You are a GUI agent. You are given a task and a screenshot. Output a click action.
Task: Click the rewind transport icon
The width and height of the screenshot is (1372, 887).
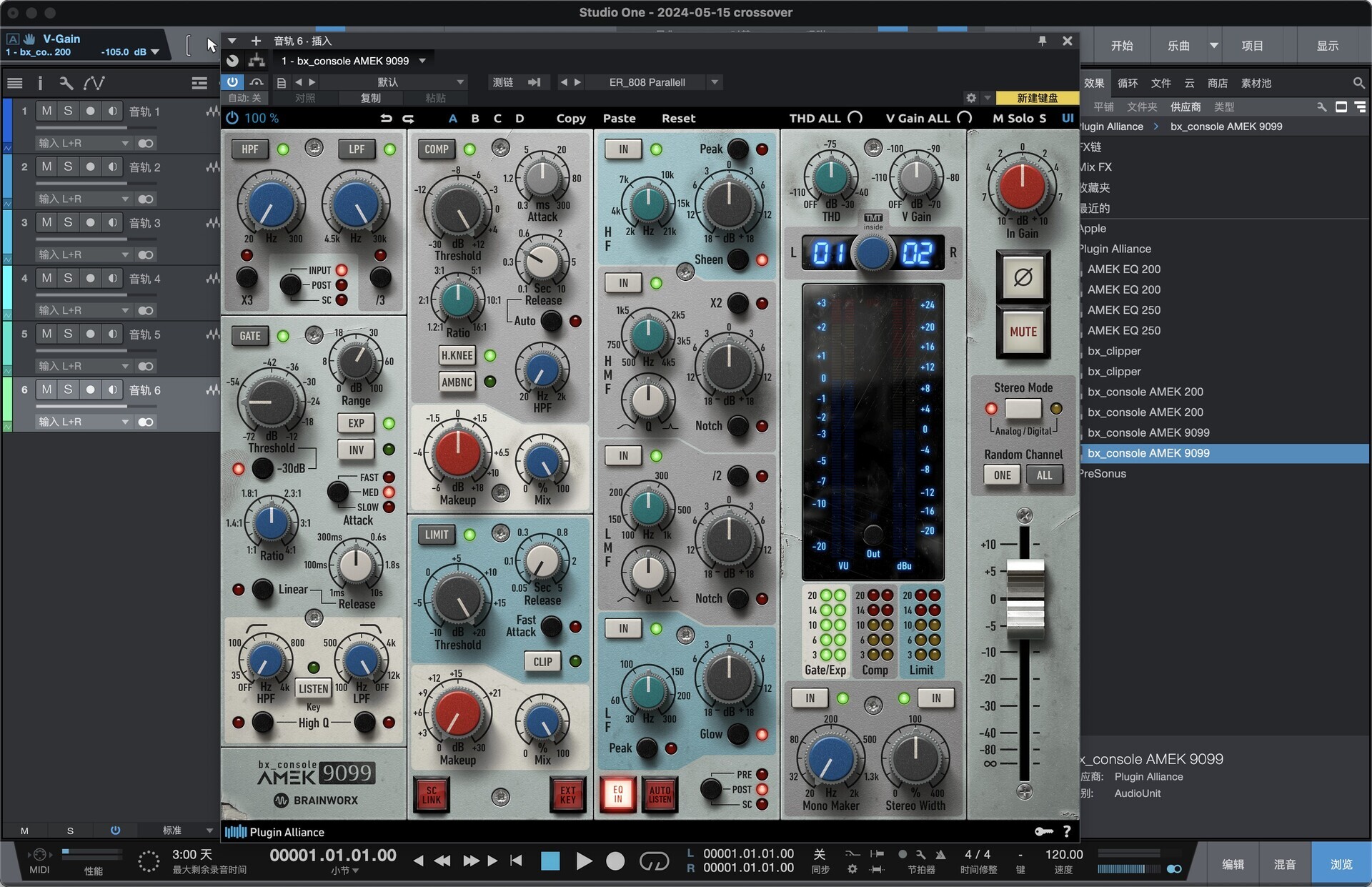(442, 861)
